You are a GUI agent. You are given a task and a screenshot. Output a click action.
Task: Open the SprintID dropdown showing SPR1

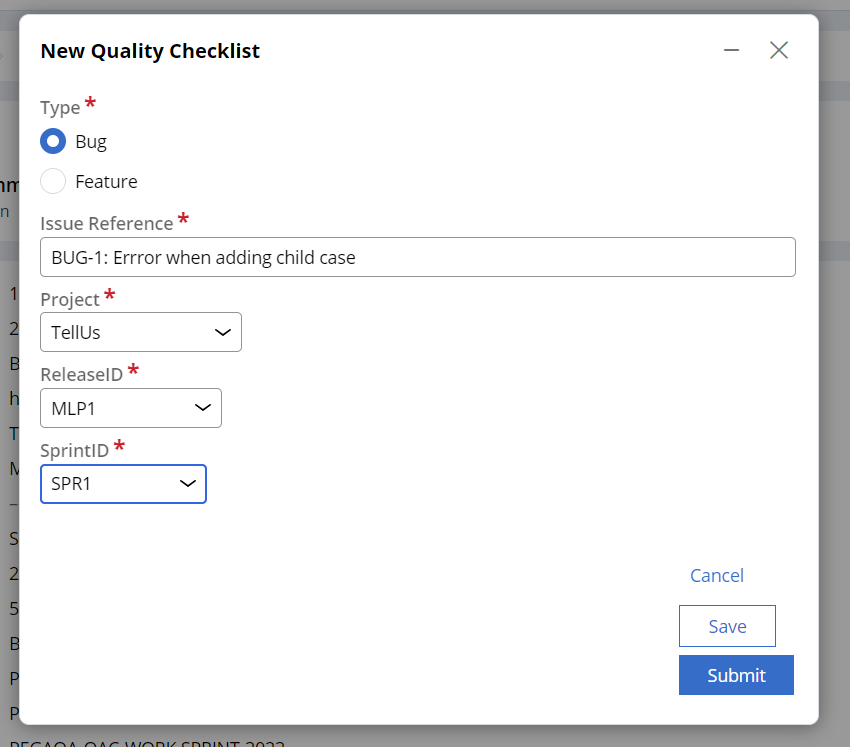[x=123, y=484]
